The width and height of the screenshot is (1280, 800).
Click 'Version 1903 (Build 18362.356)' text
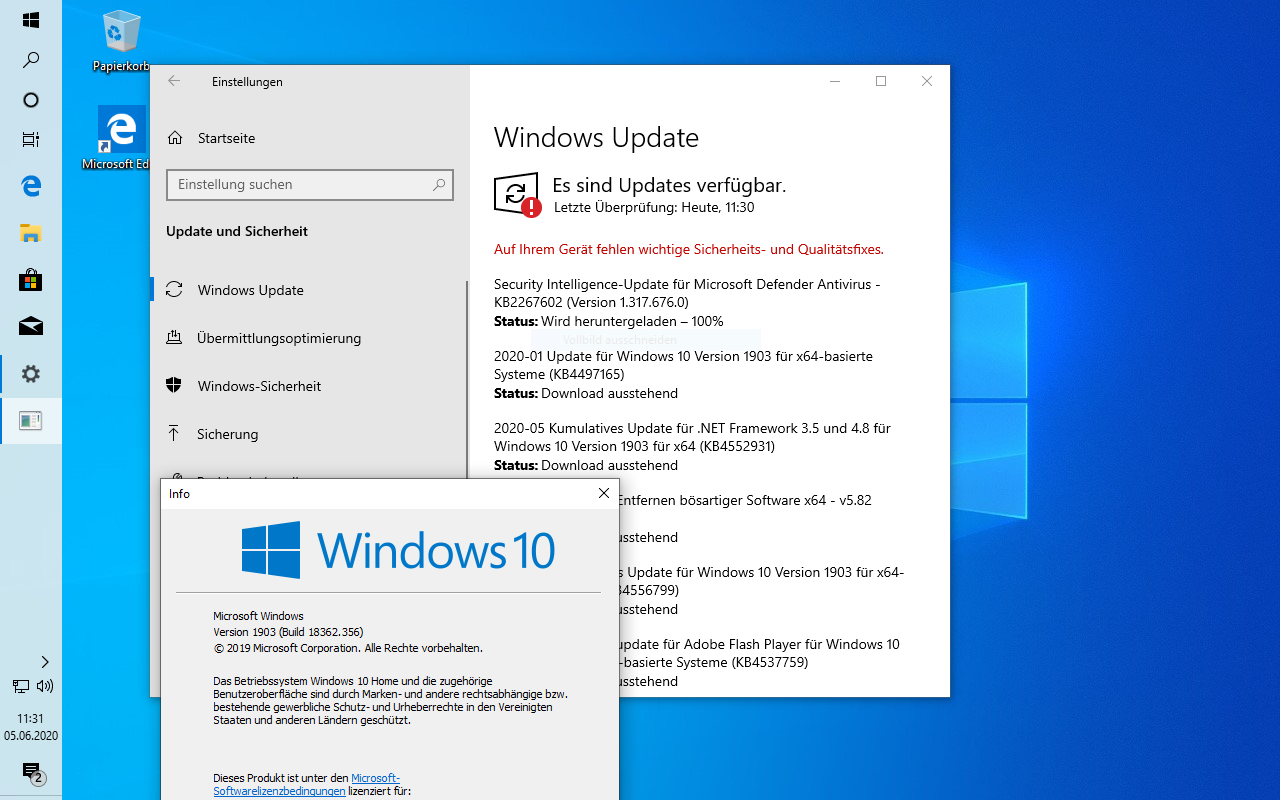pyautogui.click(x=288, y=632)
